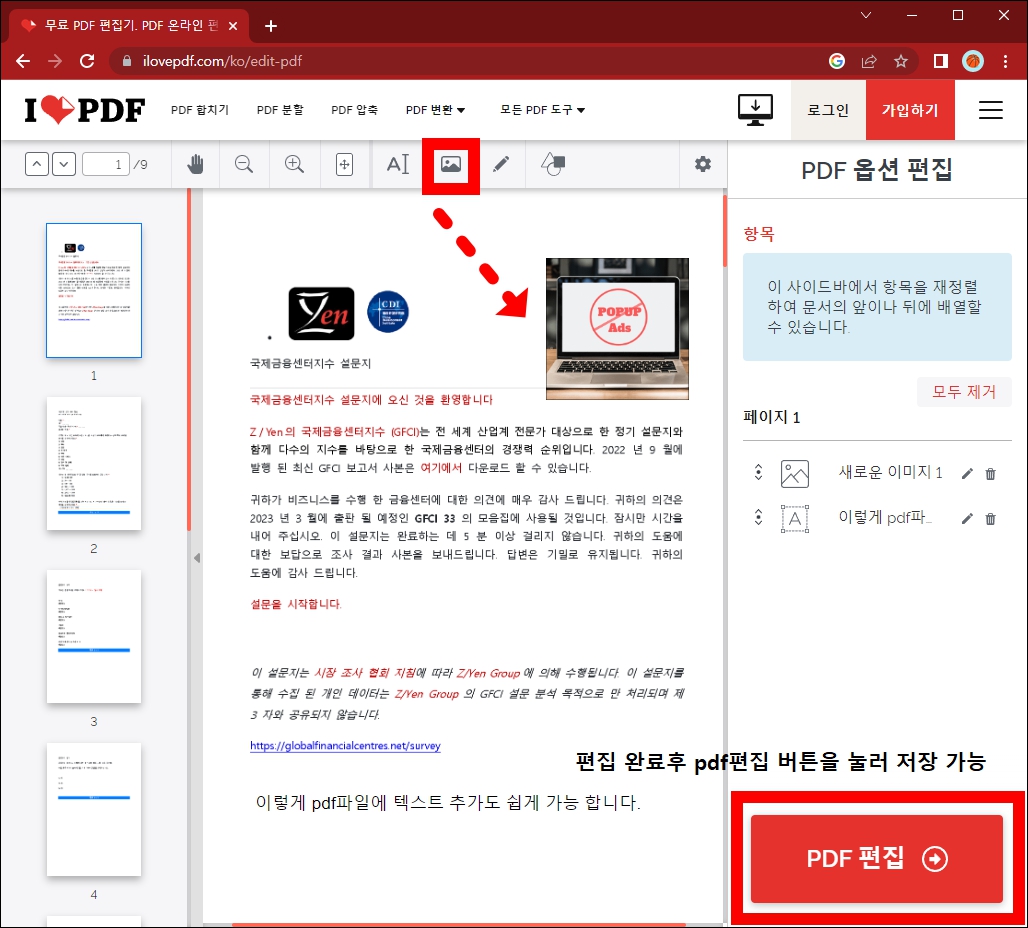Open the editor settings gear
Image resolution: width=1028 pixels, height=928 pixels.
point(703,164)
